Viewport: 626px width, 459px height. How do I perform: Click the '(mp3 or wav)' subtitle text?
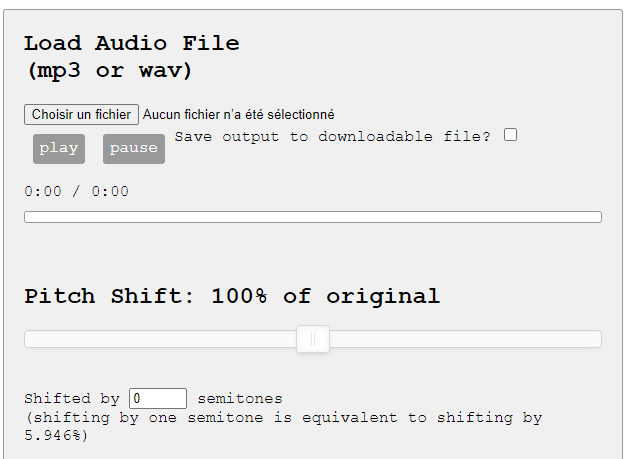click(109, 71)
